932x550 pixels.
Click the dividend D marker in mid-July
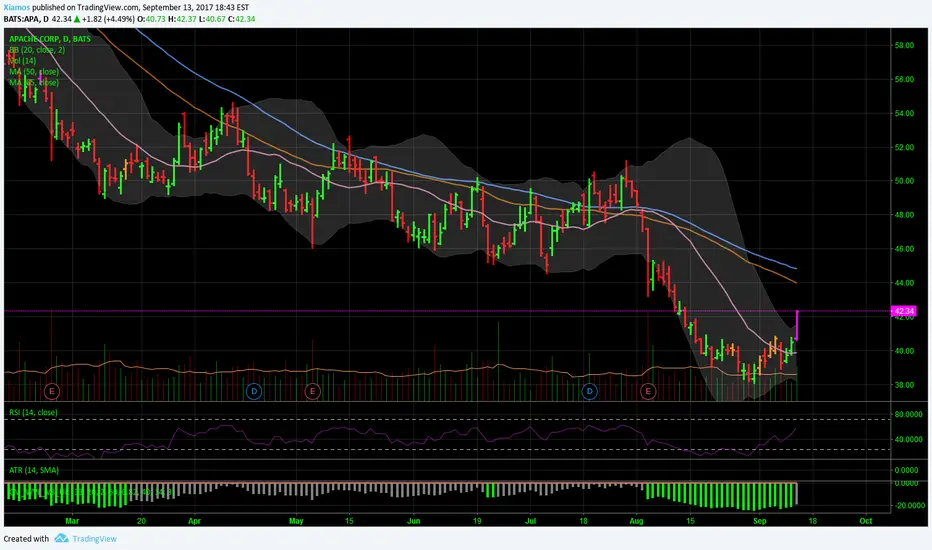[589, 391]
